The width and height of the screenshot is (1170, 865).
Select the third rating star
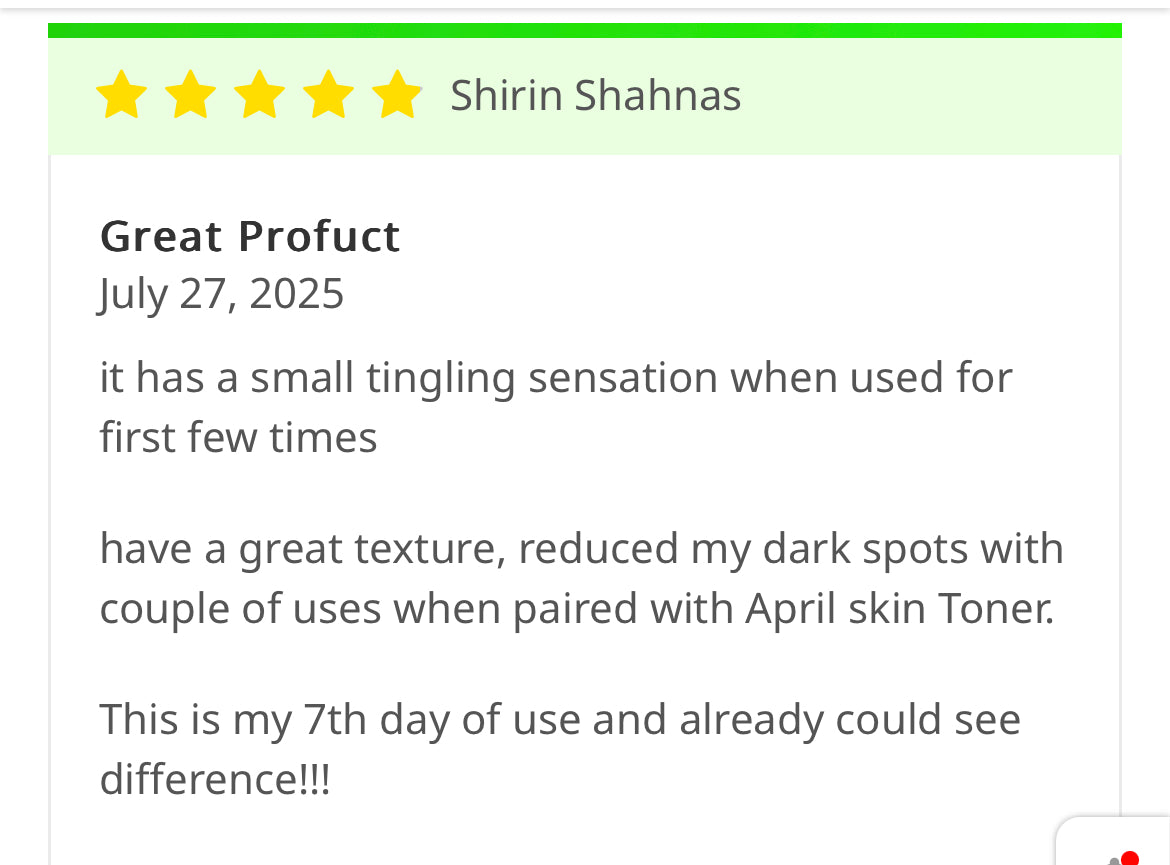click(x=259, y=96)
